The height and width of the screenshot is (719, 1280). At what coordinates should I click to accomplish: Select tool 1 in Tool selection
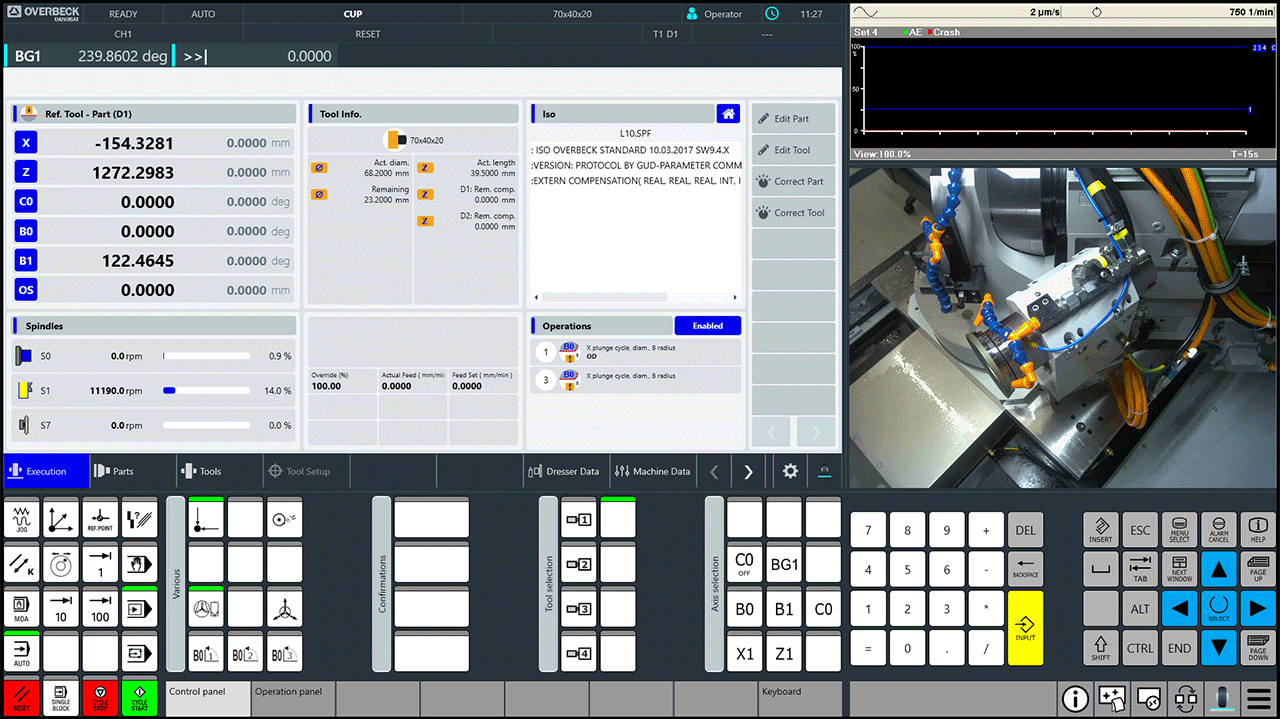(579, 519)
